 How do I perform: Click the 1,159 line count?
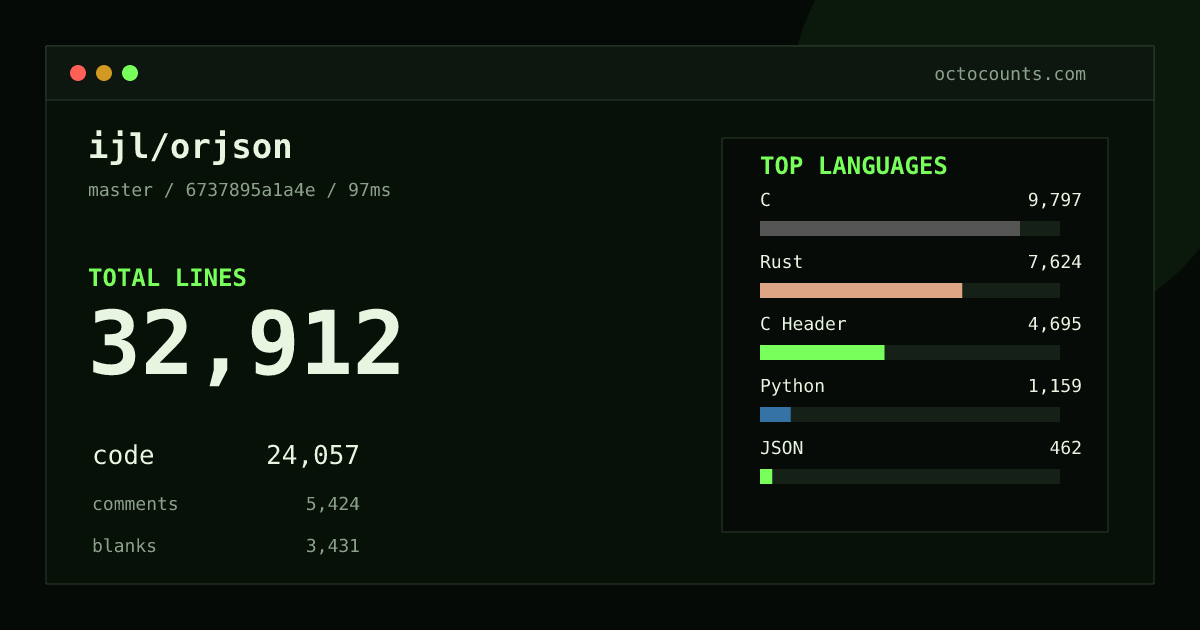pyautogui.click(x=1055, y=386)
